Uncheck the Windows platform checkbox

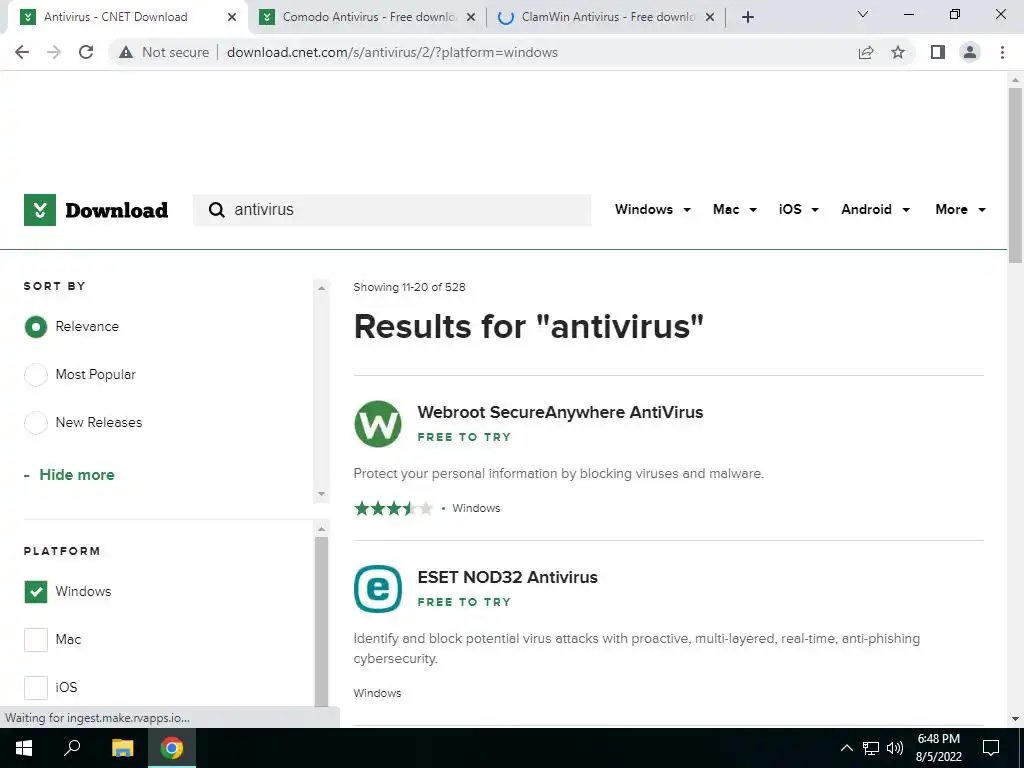tap(36, 592)
